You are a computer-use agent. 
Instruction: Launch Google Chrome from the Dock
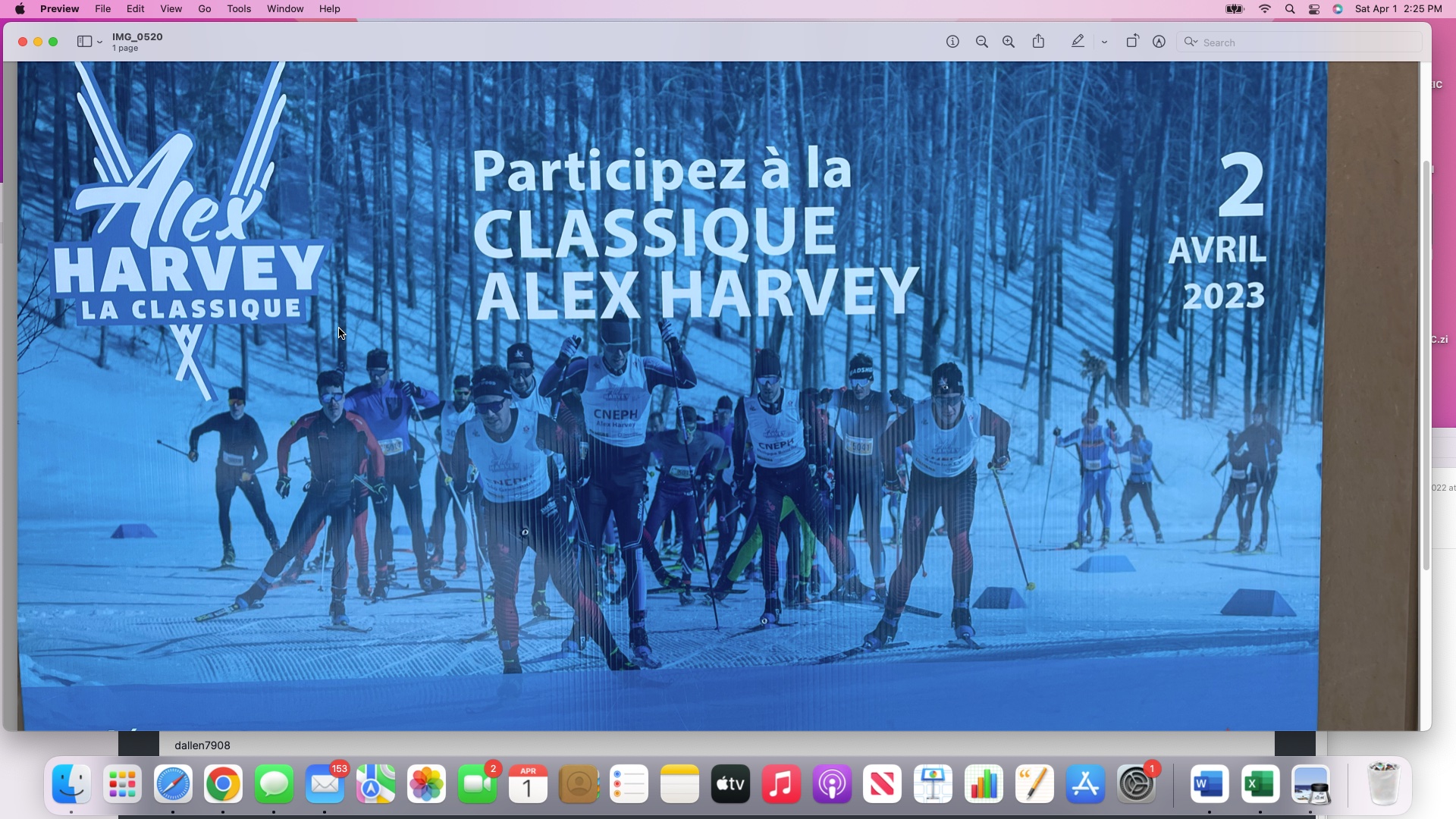click(223, 784)
